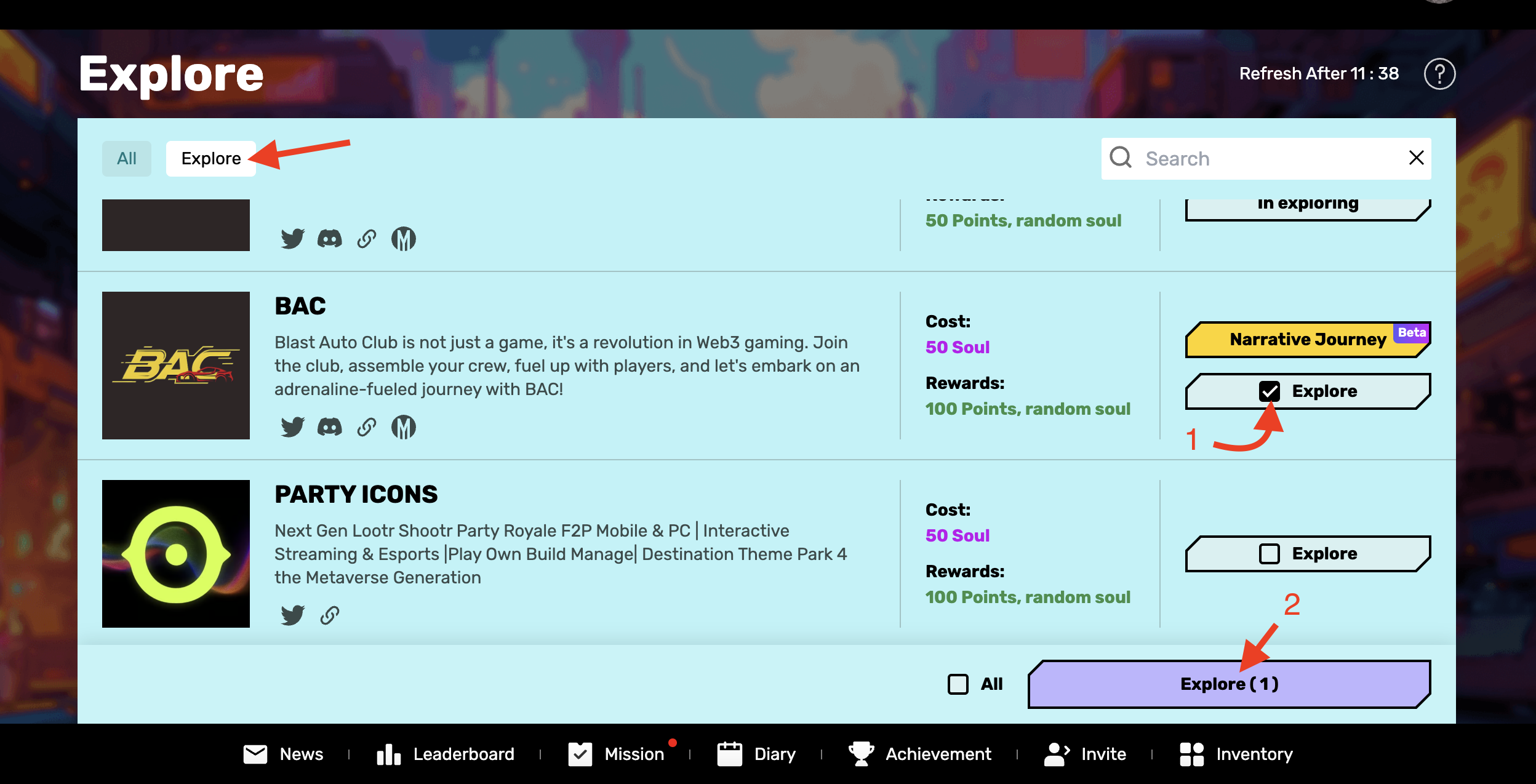Switch to the All filter tab

pyautogui.click(x=126, y=158)
